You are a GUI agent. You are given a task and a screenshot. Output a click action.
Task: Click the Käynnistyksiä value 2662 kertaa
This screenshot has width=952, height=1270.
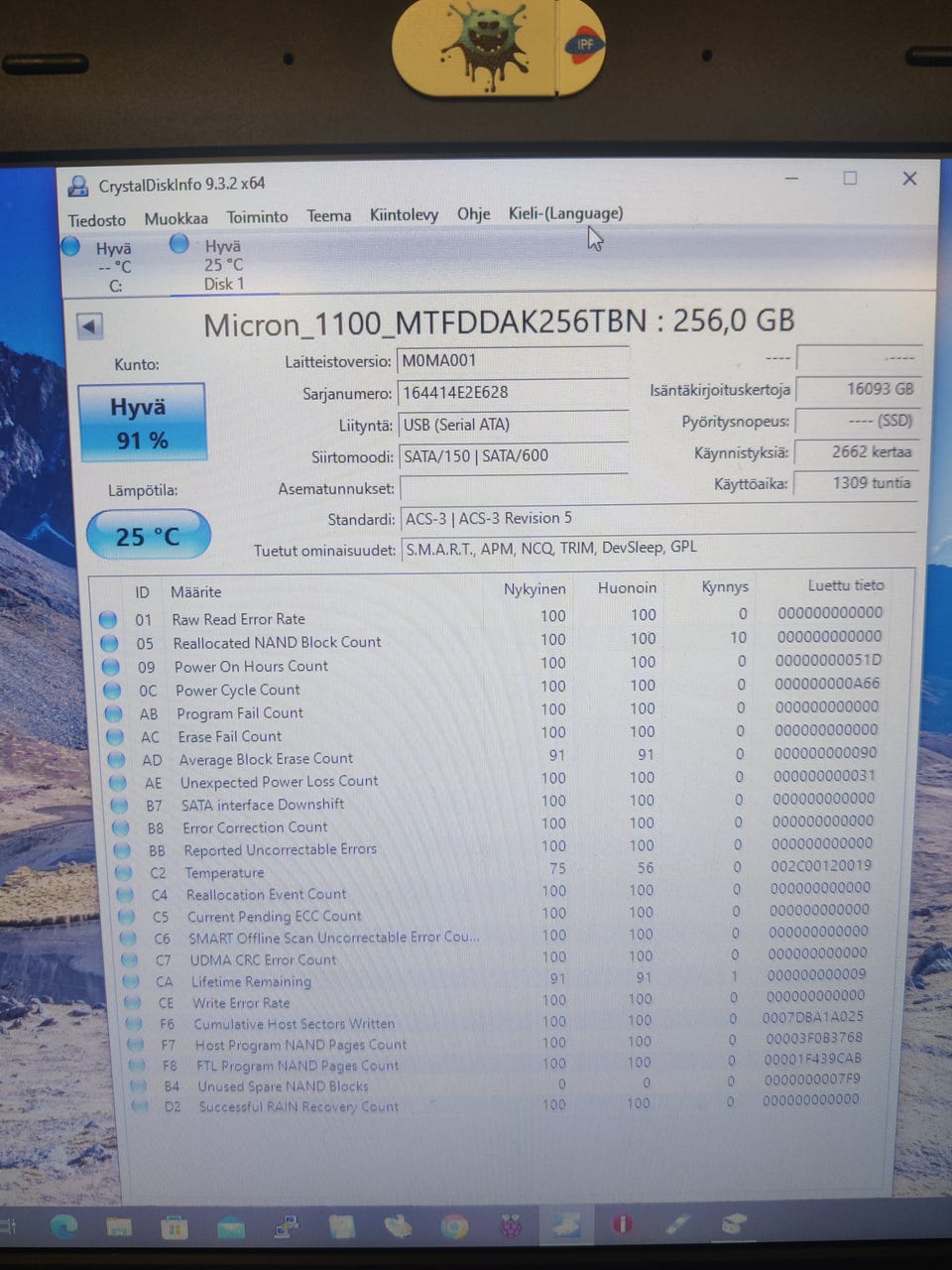[x=857, y=451]
